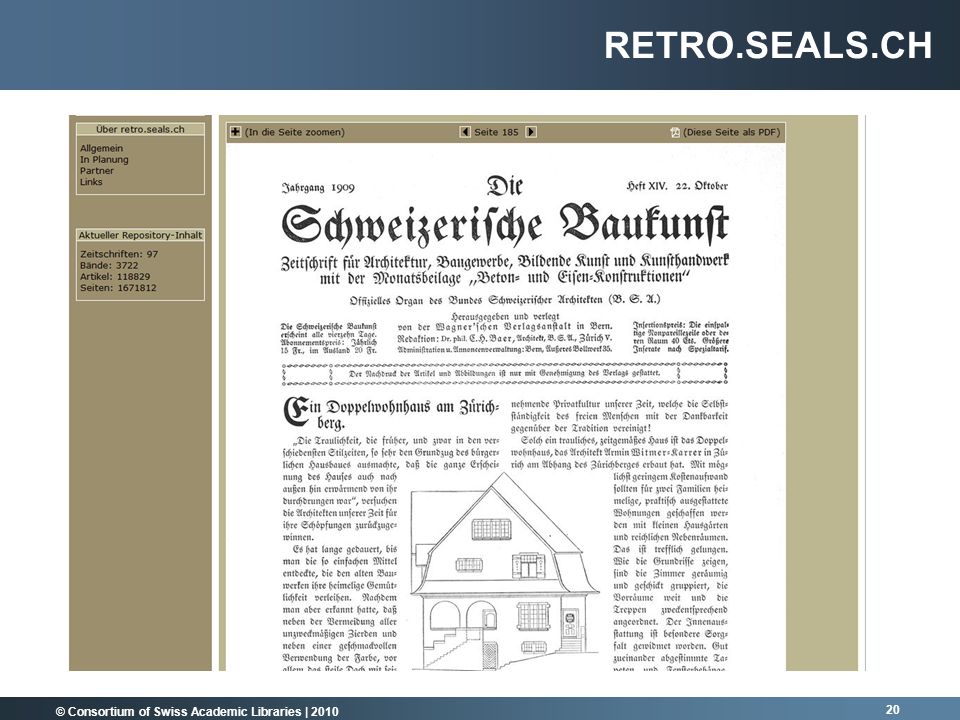960x720 pixels.
Task: Click 'Ein Doppelwohnhaus am Zürichberg' headline
Action: point(391,413)
